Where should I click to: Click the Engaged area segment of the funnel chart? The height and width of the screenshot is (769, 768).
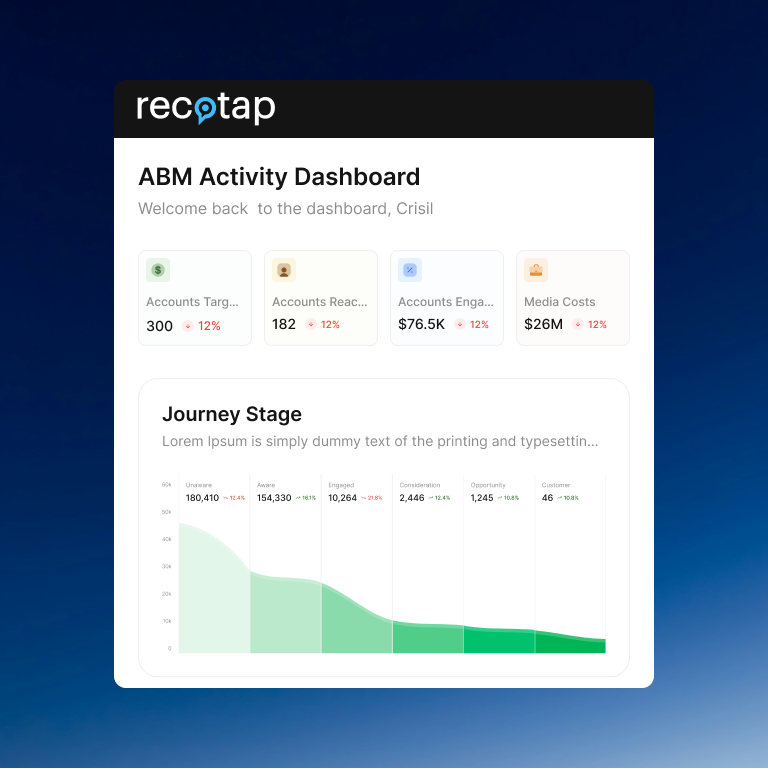pyautogui.click(x=357, y=630)
